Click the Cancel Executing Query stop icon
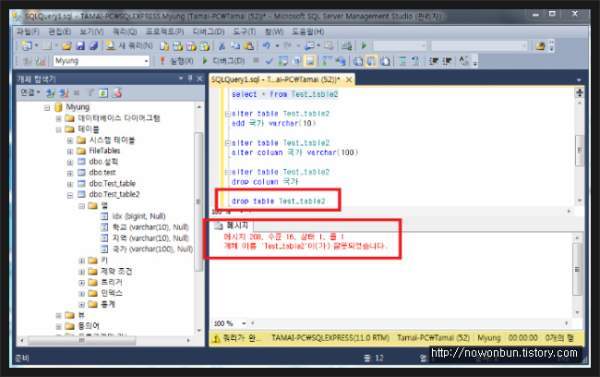 pyautogui.click(x=256, y=61)
